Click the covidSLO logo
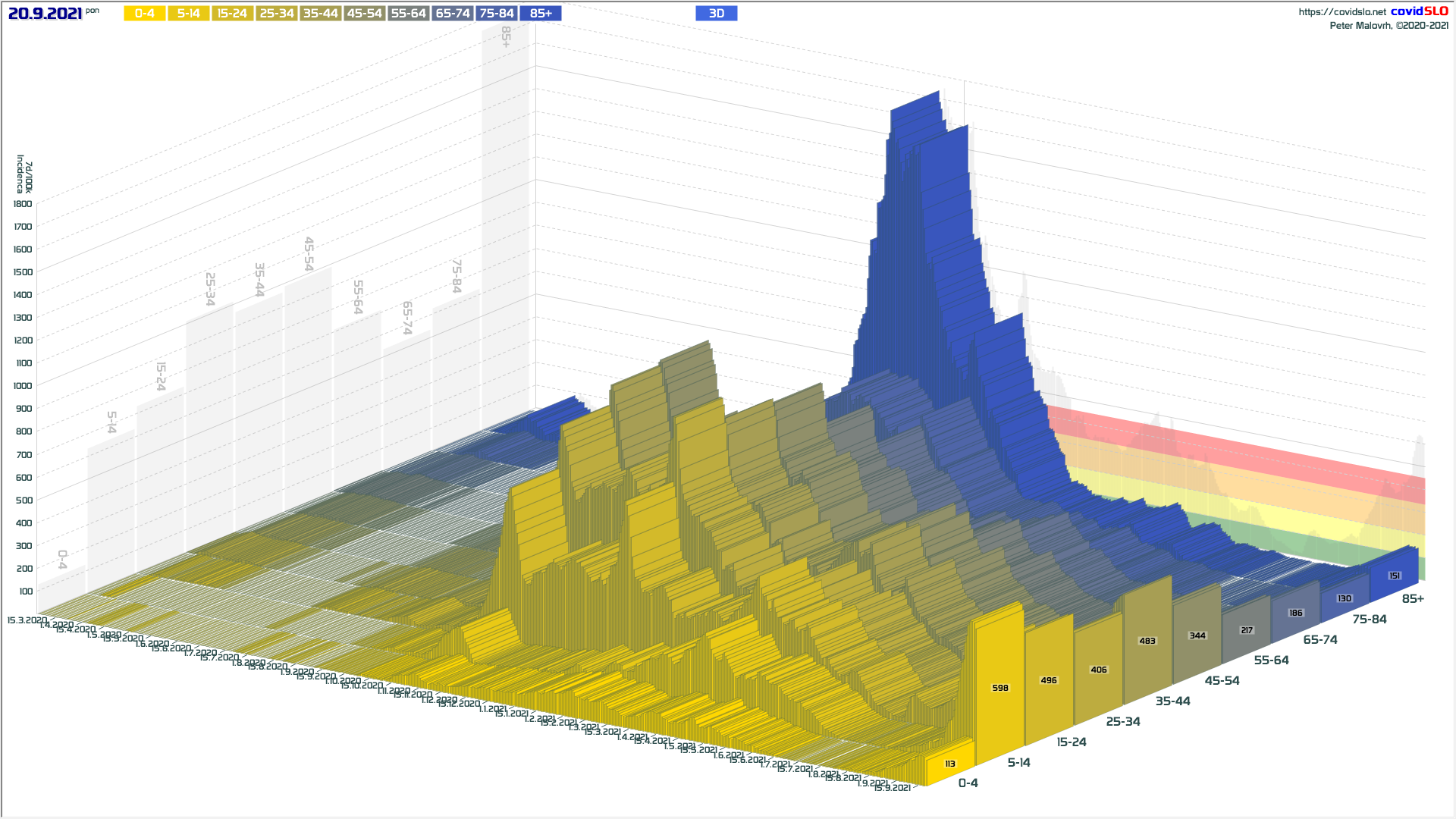This screenshot has height=819, width=1456. coord(1419,11)
